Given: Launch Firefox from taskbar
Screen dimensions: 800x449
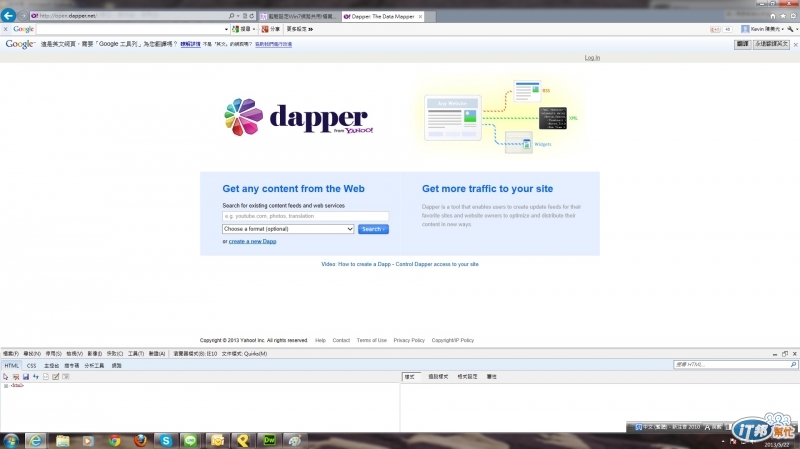Looking at the screenshot, I should click(x=140, y=441).
